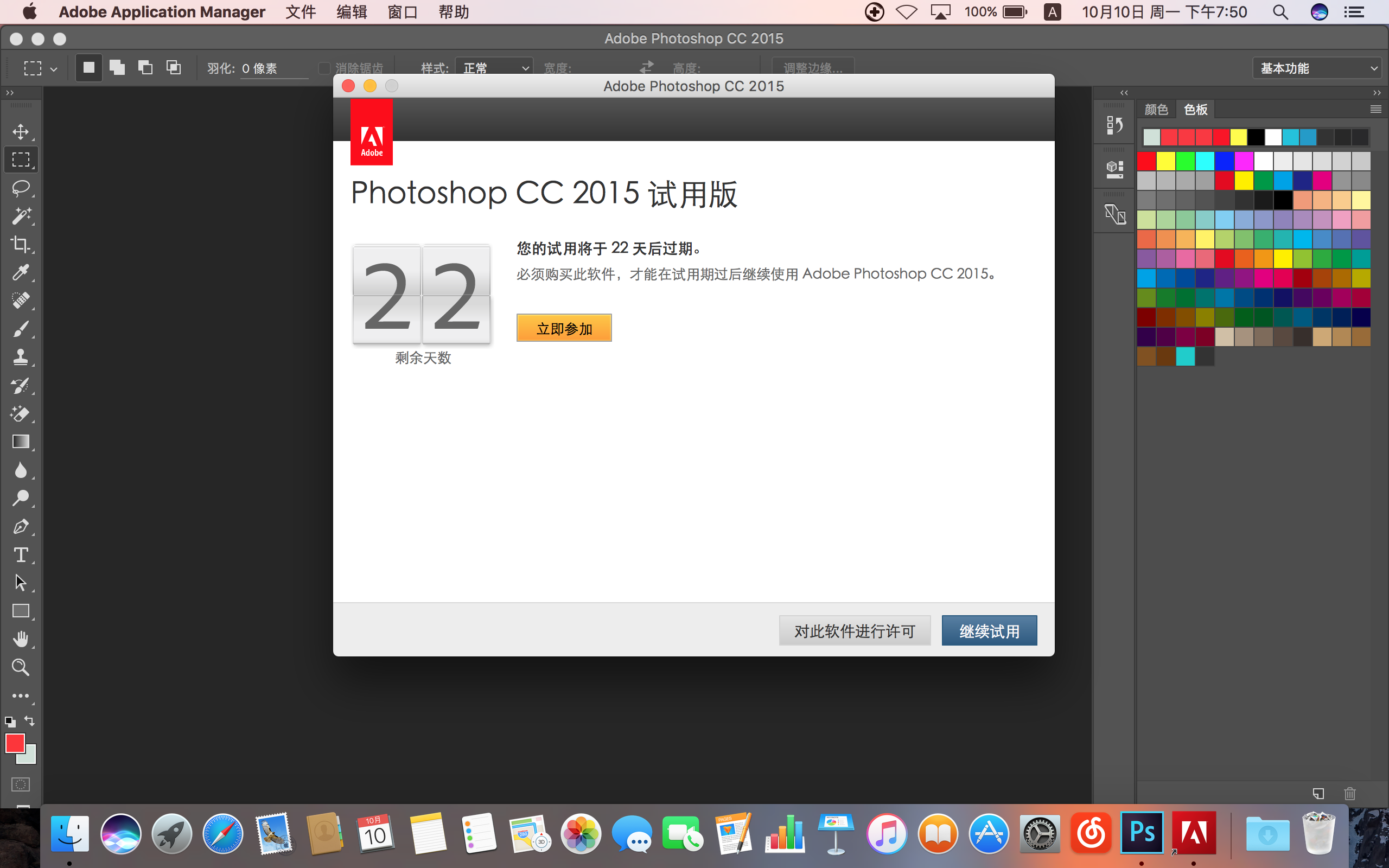The image size is (1389, 868).
Task: Select the Dodge tool
Action: point(21,497)
